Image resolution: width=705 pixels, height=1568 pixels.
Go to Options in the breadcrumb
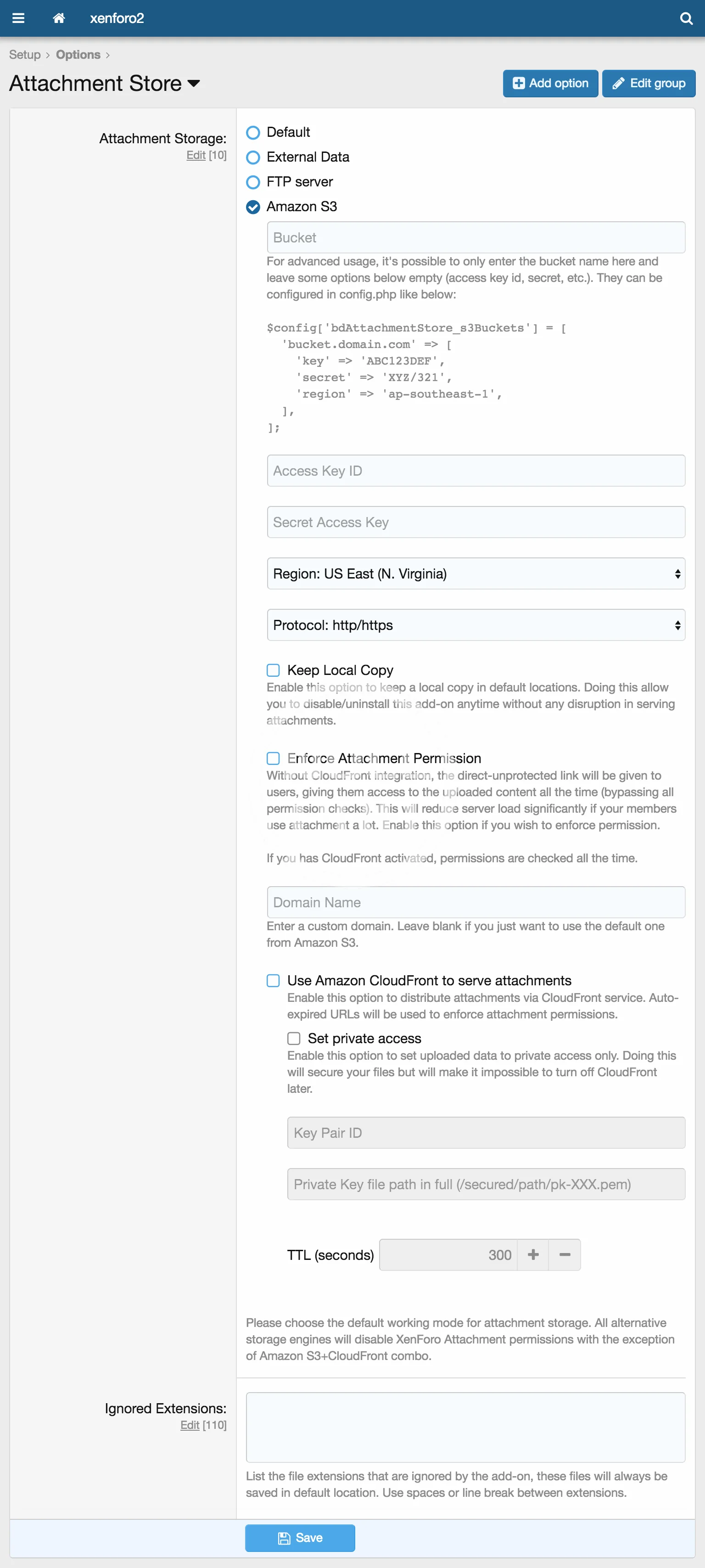pyautogui.click(x=78, y=55)
